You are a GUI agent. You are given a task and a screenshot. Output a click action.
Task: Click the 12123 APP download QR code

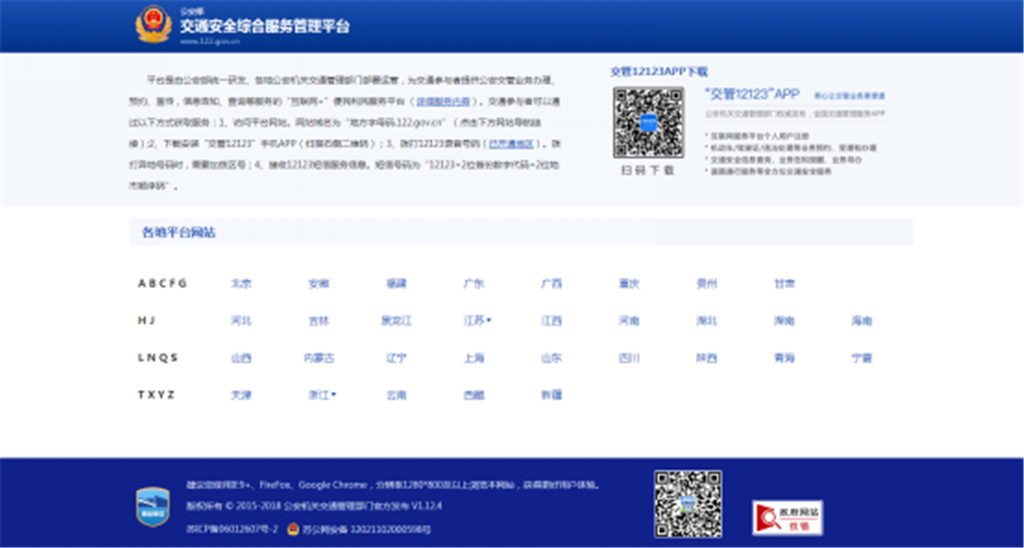coord(648,123)
